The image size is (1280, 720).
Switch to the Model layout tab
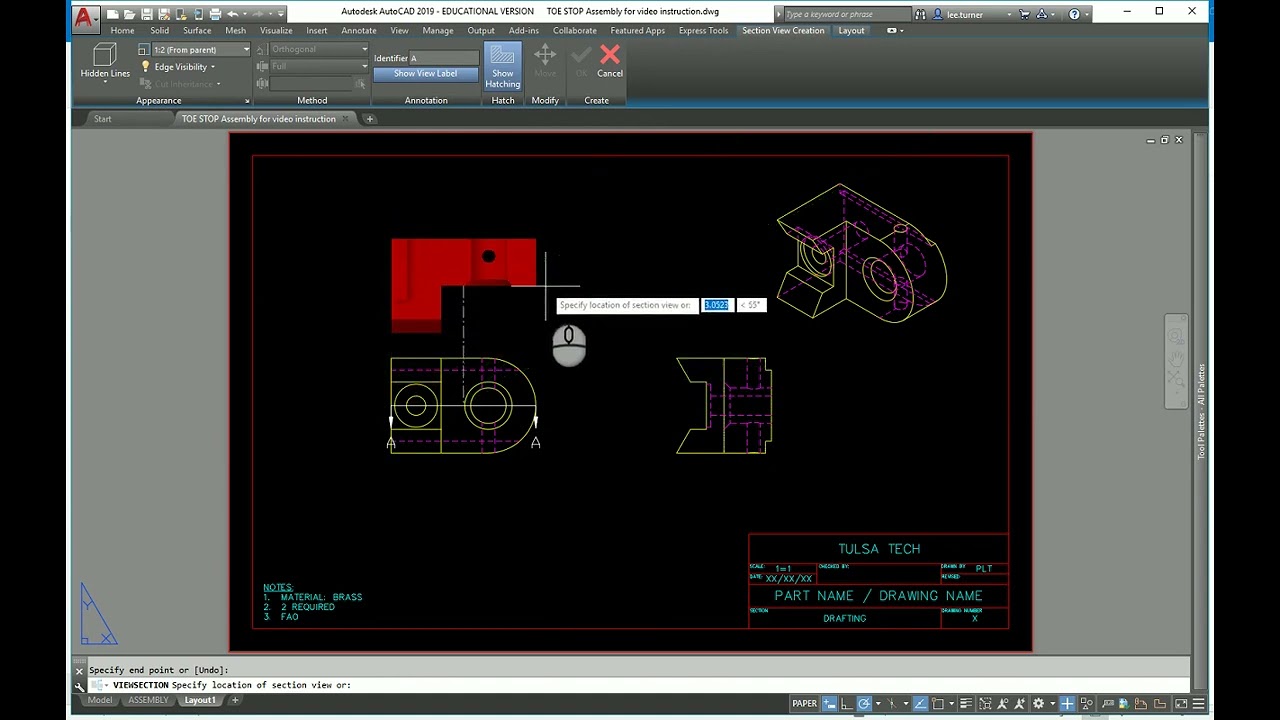point(100,701)
